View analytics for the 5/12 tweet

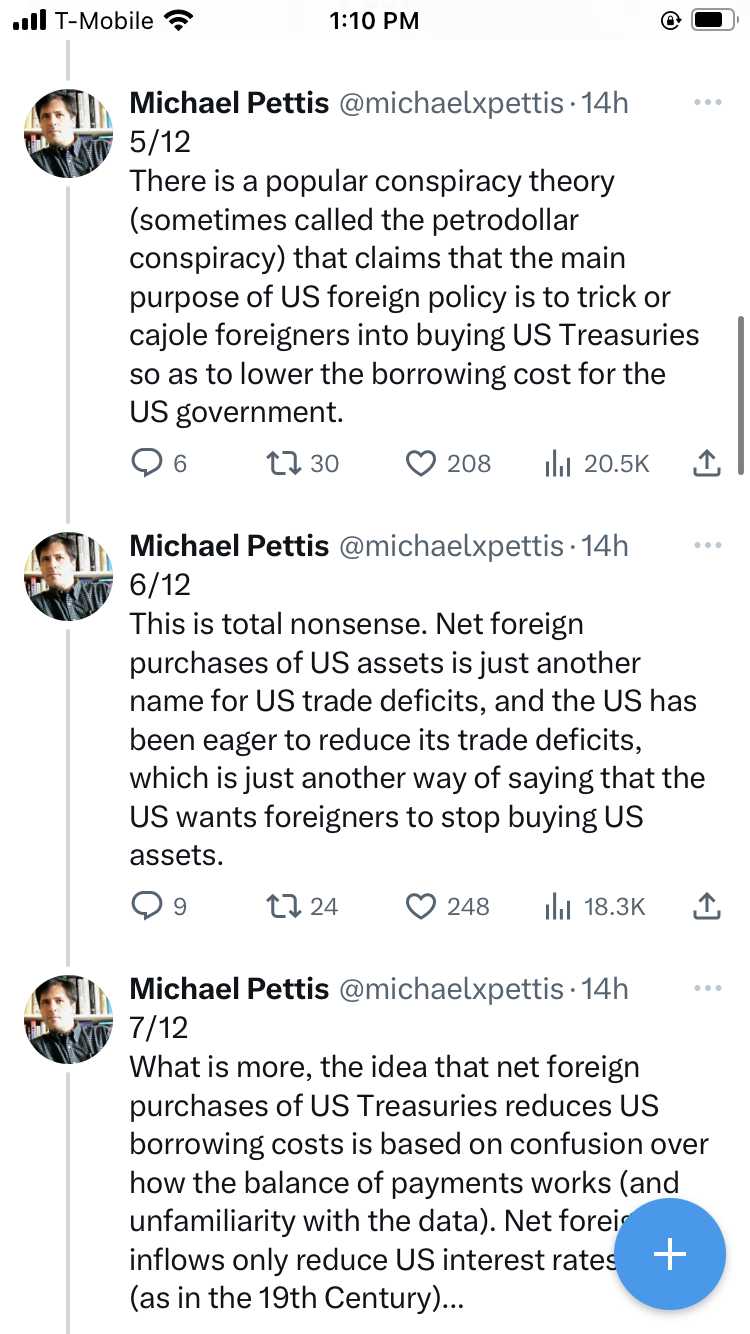[x=558, y=463]
